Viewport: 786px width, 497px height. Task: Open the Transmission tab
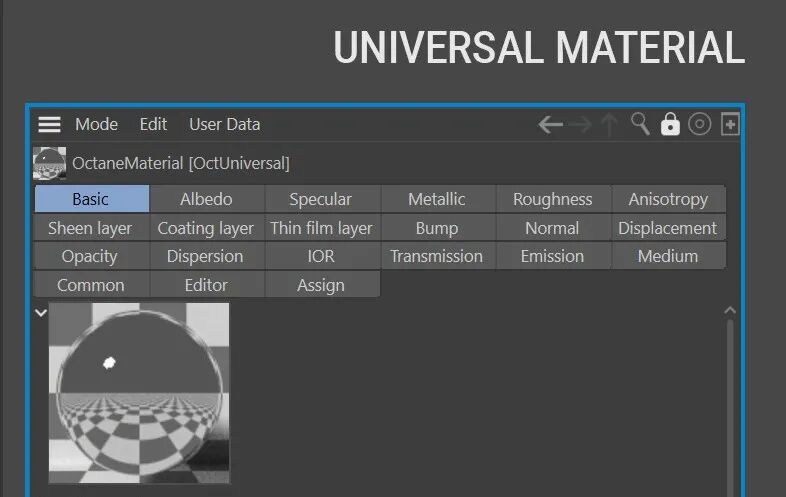(438, 256)
